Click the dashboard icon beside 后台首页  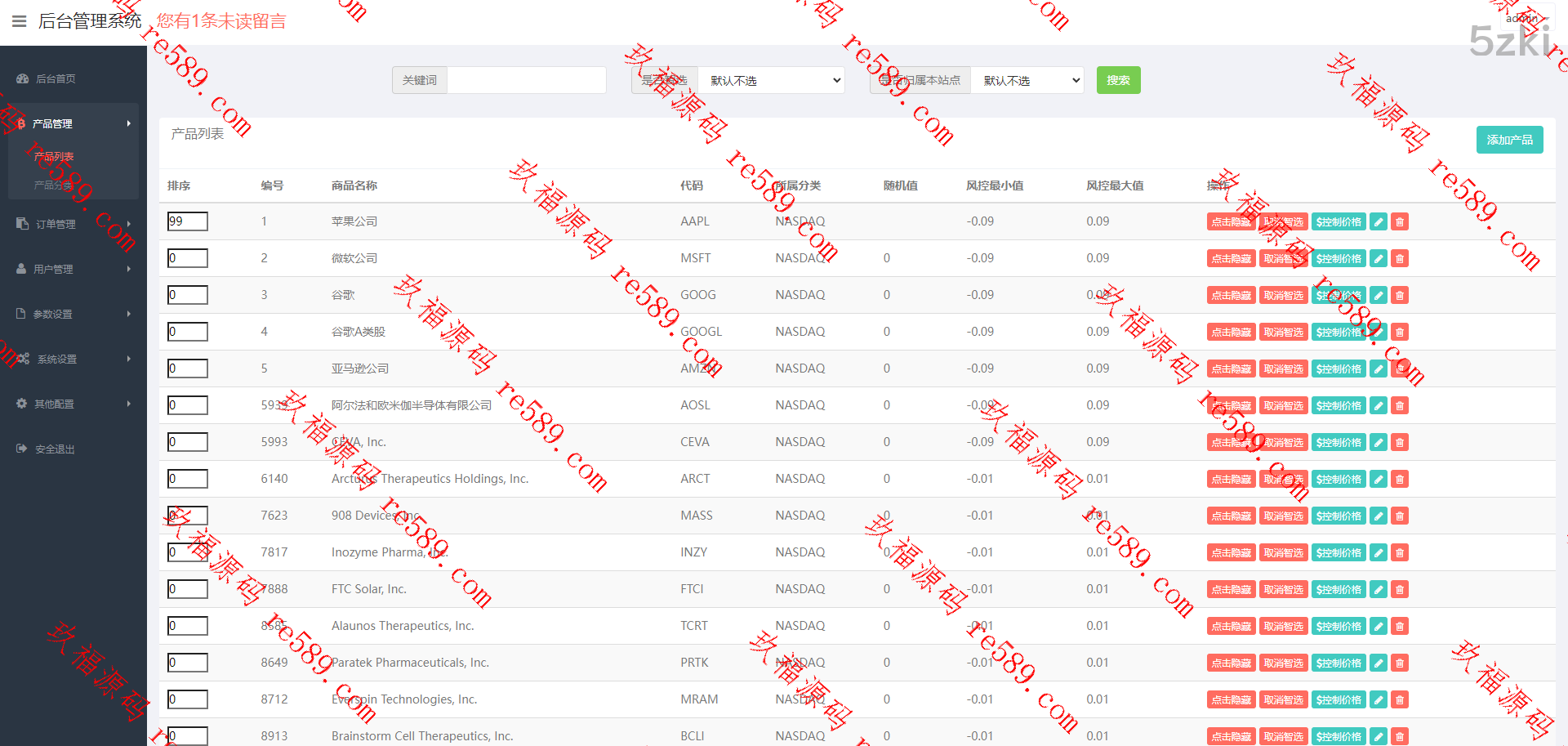(22, 79)
